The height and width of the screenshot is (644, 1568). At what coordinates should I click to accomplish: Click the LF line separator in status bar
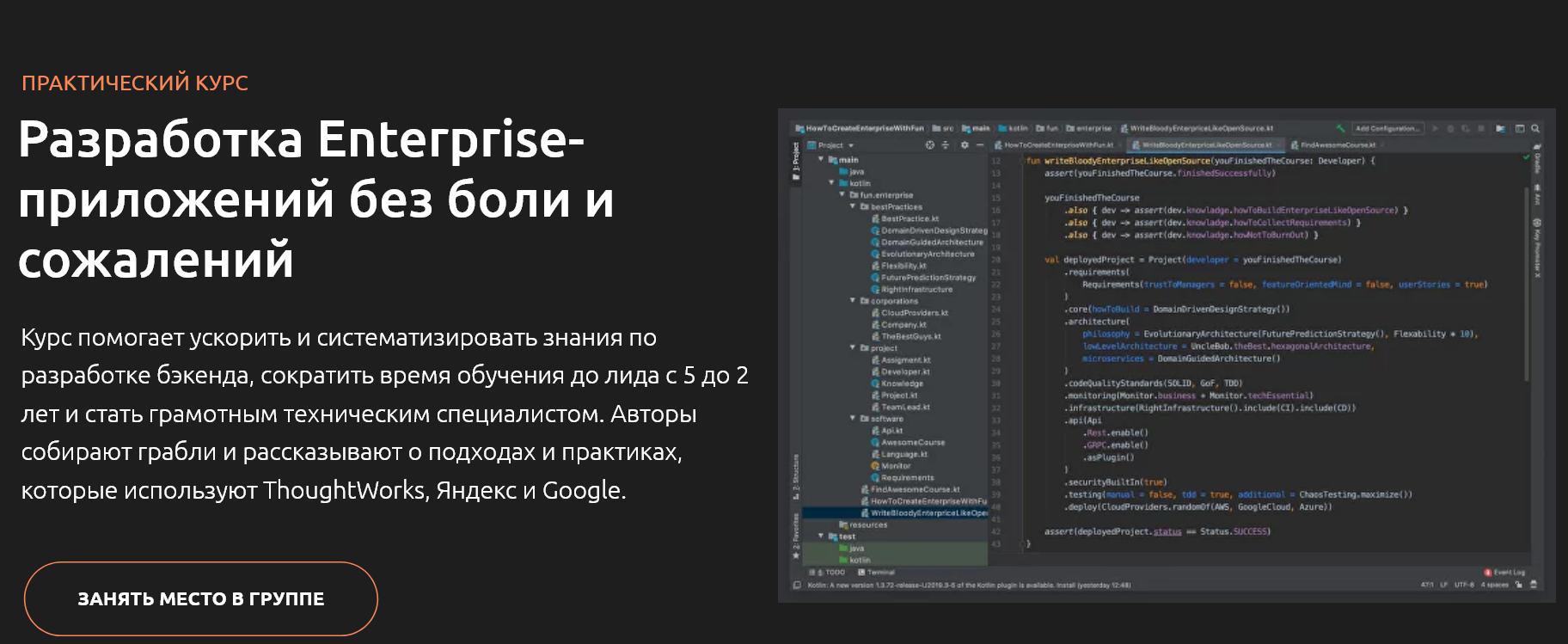tap(1444, 585)
